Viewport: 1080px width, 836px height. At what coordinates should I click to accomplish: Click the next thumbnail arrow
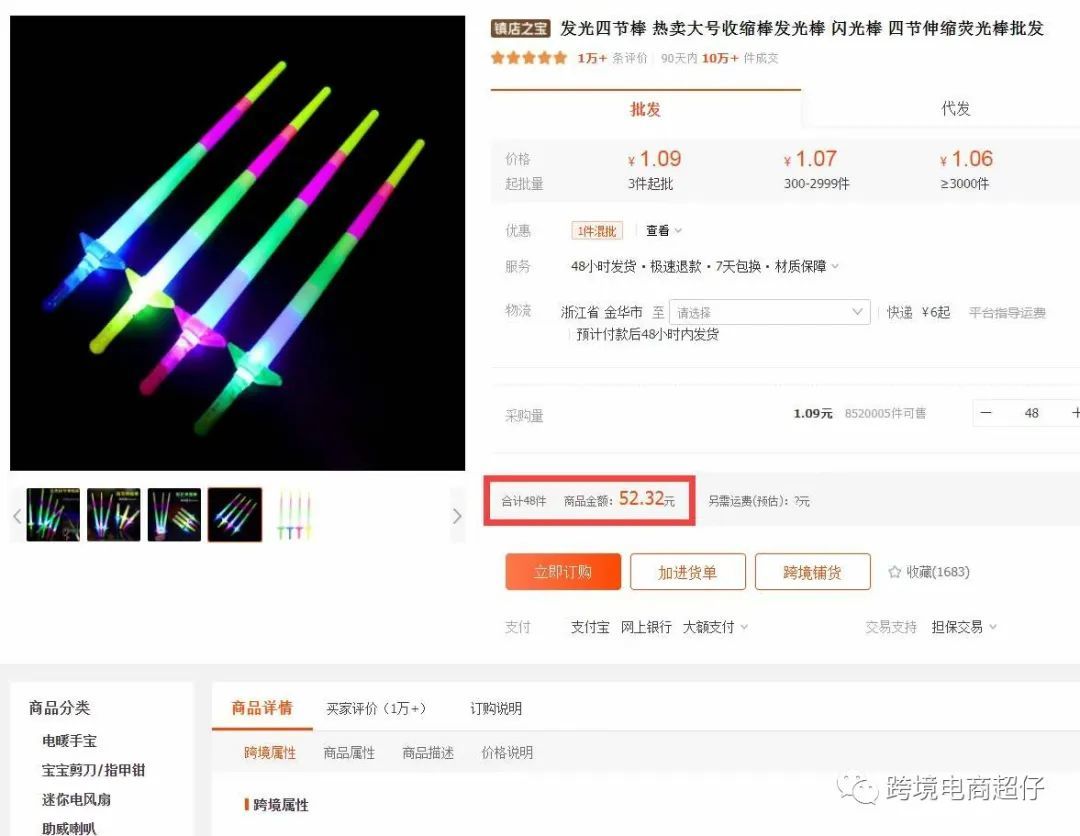(457, 516)
